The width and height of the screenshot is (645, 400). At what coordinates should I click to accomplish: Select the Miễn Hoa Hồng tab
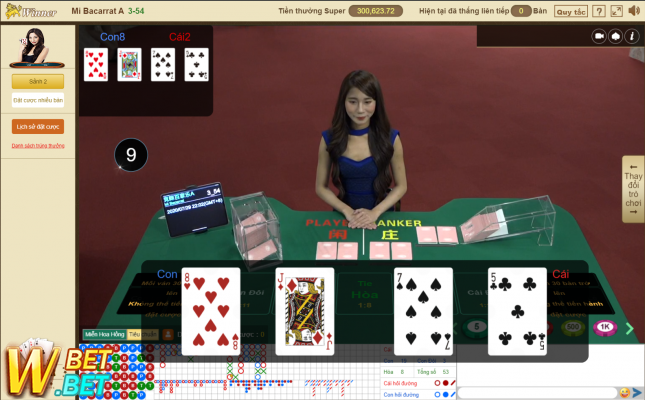coord(104,334)
